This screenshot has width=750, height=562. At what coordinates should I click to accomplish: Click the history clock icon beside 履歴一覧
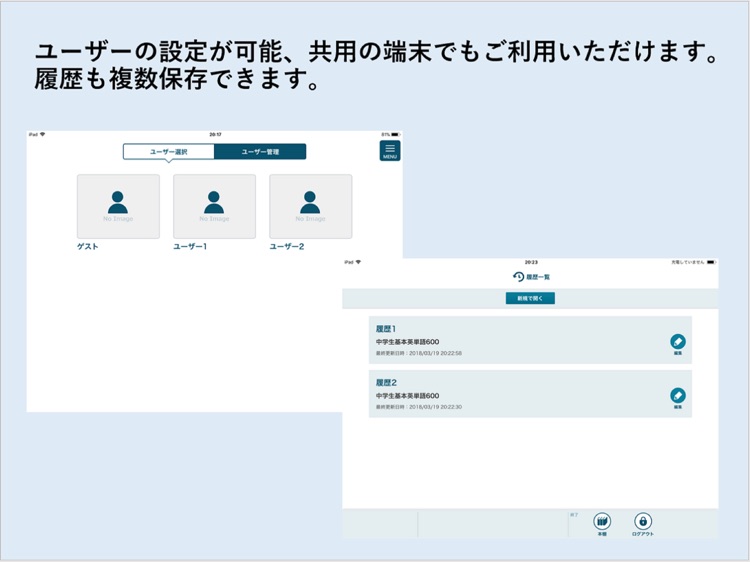coord(518,276)
